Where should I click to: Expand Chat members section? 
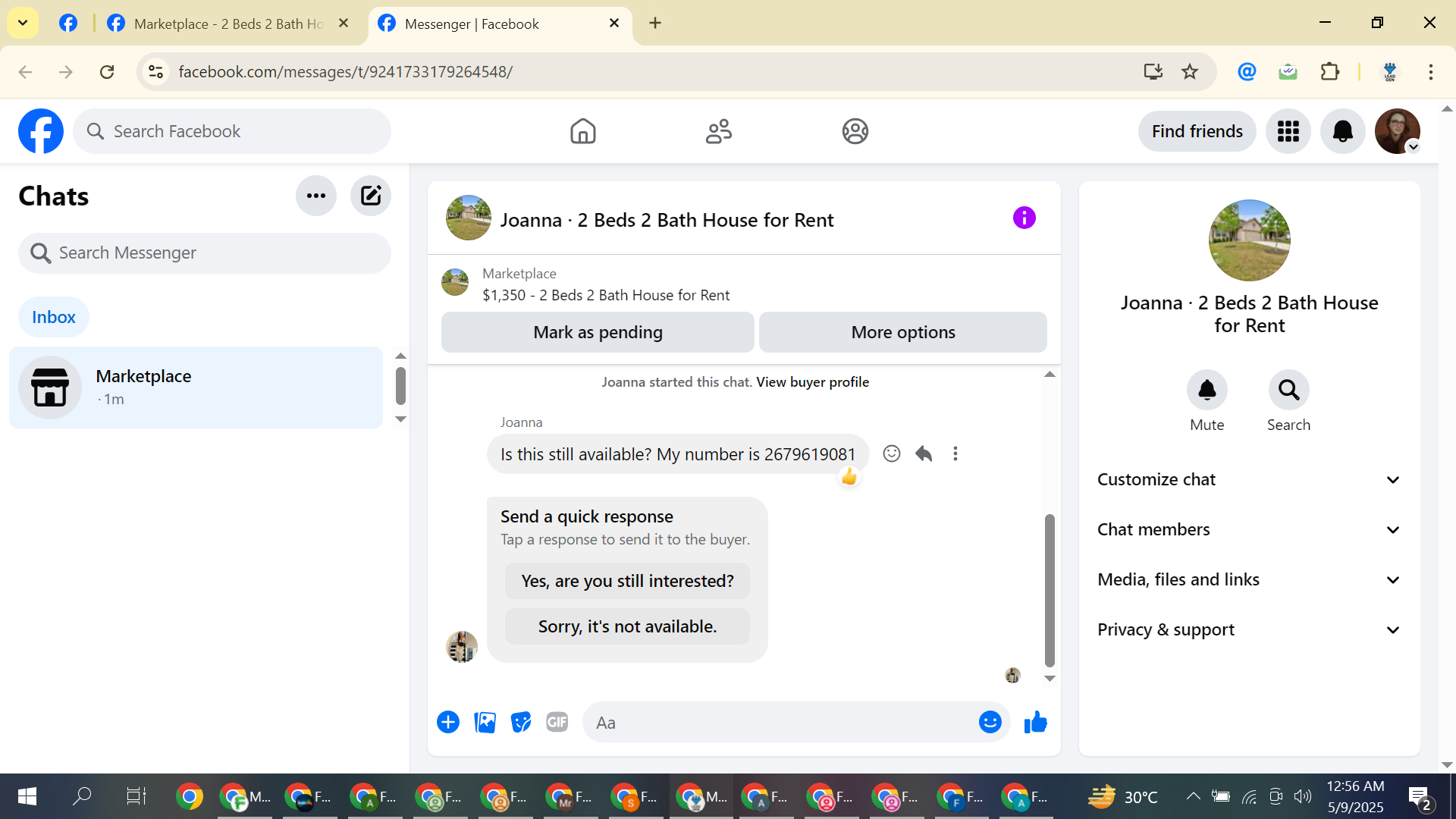click(x=1249, y=529)
